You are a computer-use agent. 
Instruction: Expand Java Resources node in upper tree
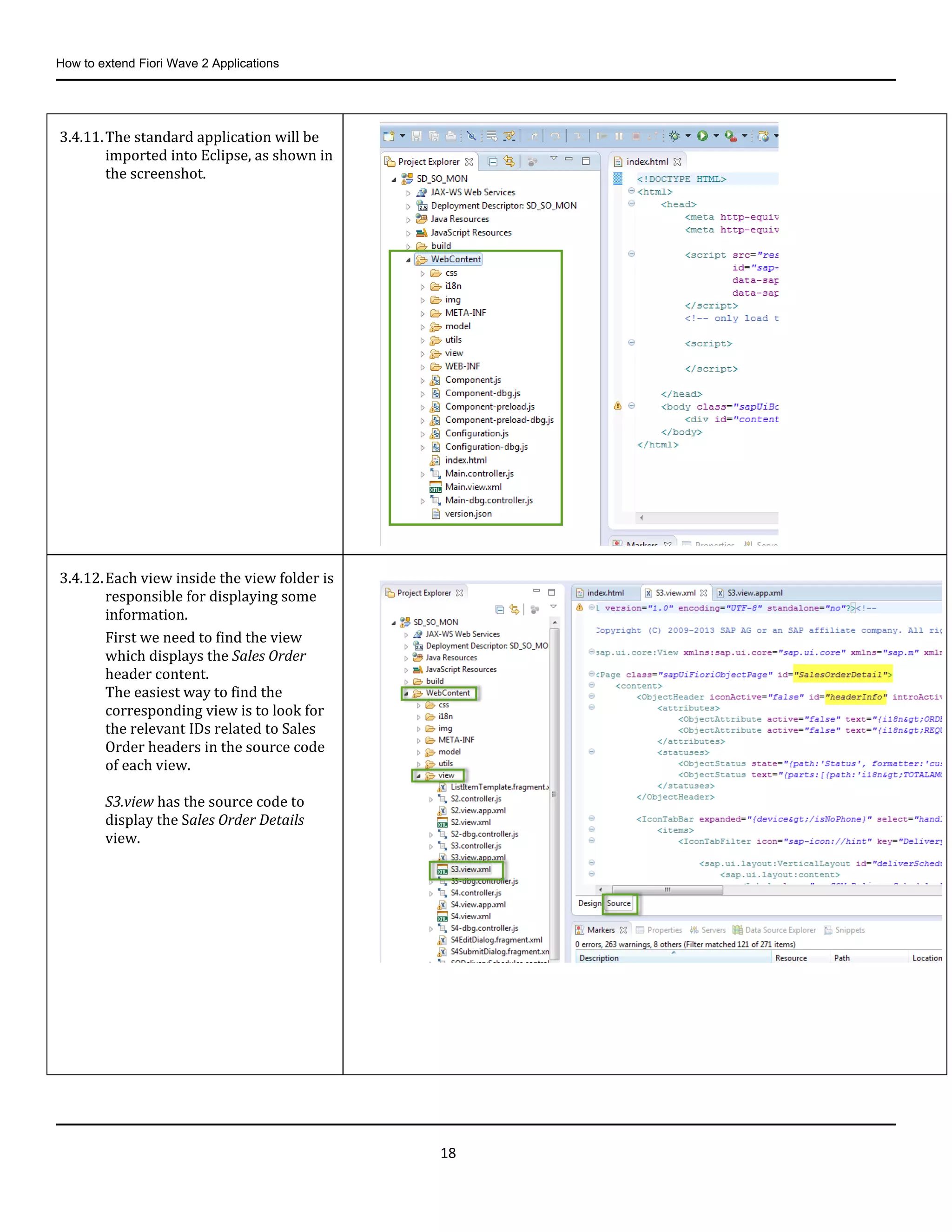click(408, 220)
